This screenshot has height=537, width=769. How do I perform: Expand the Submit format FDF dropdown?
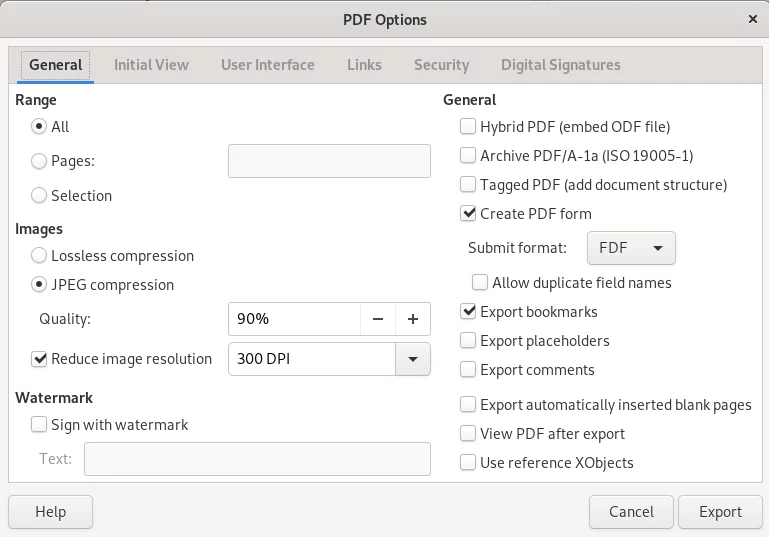coord(631,248)
